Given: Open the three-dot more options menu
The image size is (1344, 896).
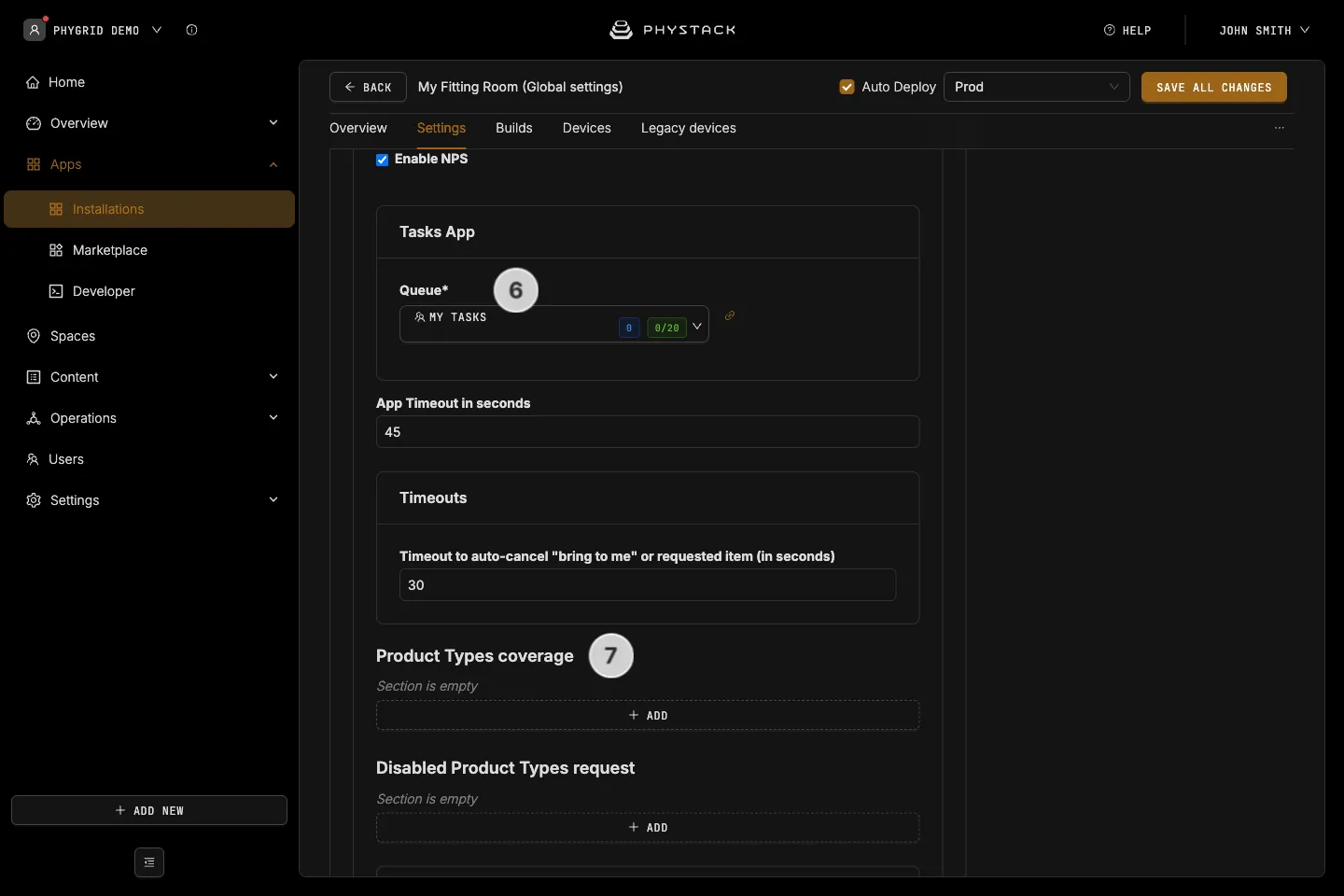Looking at the screenshot, I should (1280, 128).
